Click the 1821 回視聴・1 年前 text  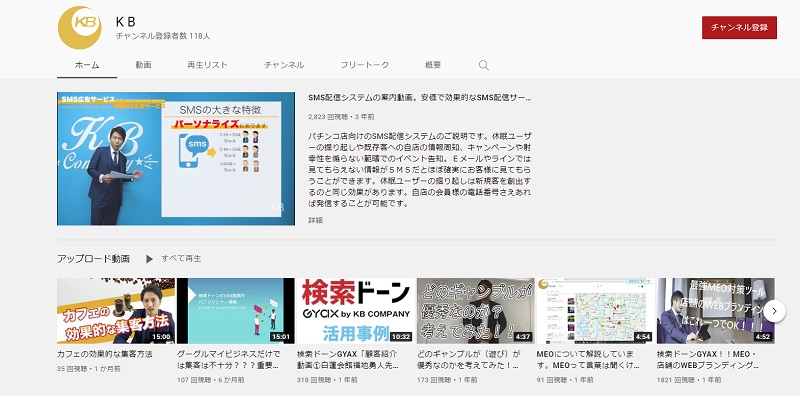pyautogui.click(x=689, y=380)
